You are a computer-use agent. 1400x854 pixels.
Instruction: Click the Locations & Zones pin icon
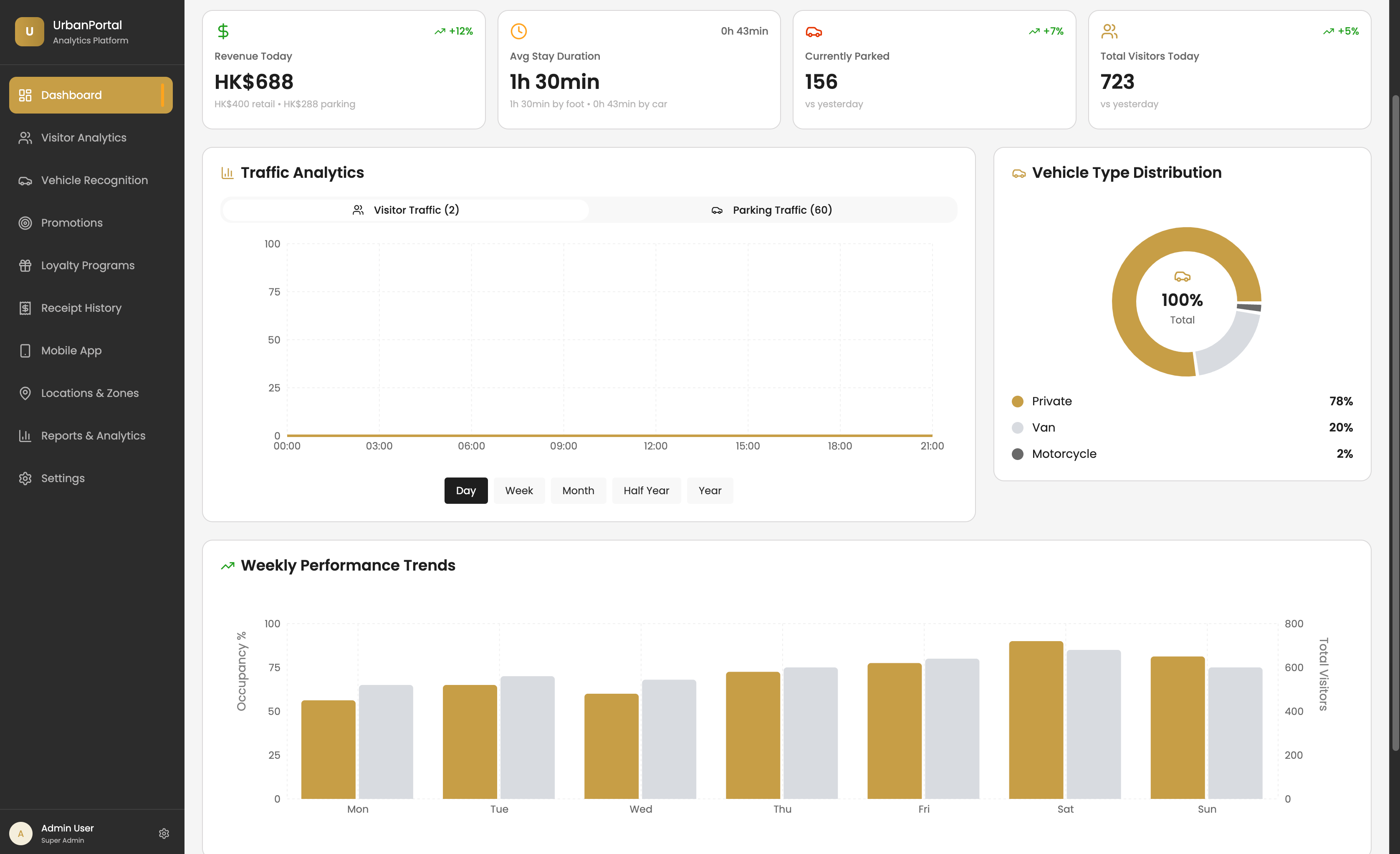click(x=25, y=393)
